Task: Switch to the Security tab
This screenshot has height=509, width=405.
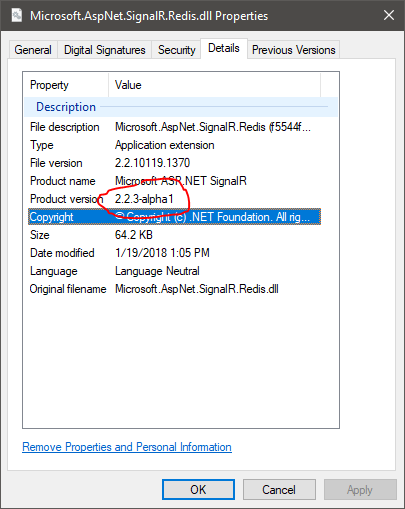Action: (x=176, y=50)
